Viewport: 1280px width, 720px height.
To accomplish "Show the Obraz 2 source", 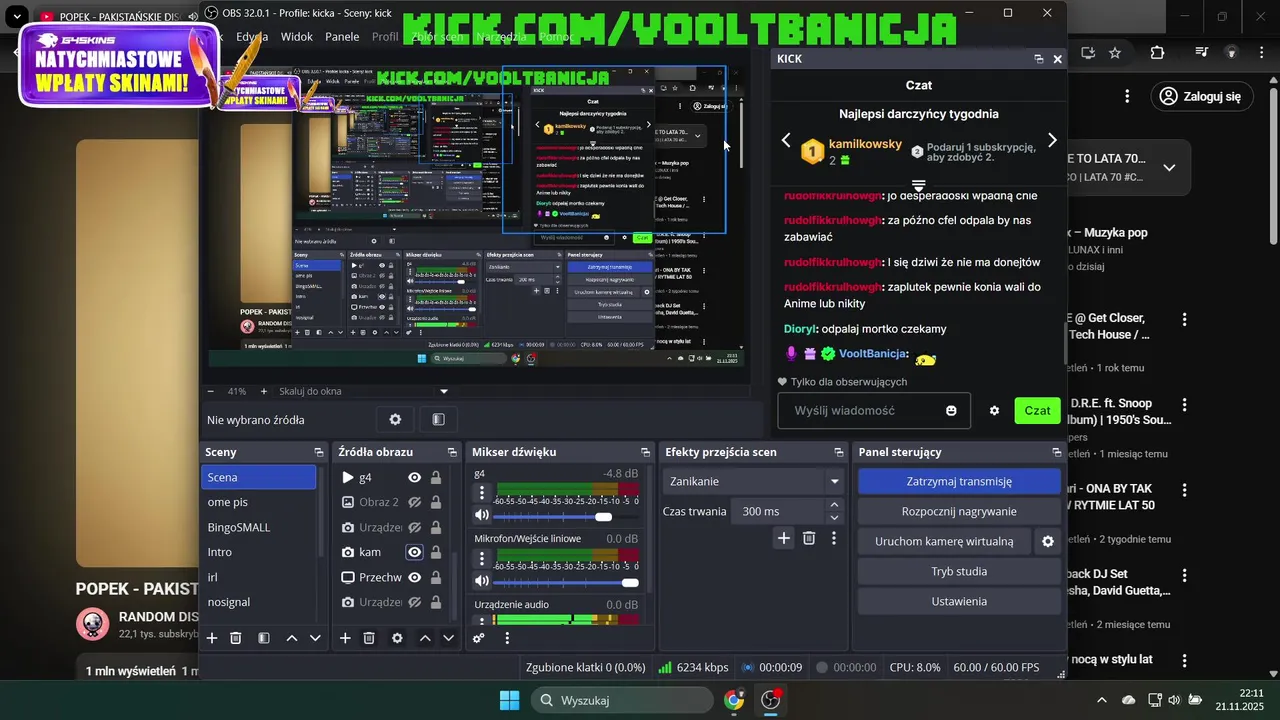I will (414, 502).
